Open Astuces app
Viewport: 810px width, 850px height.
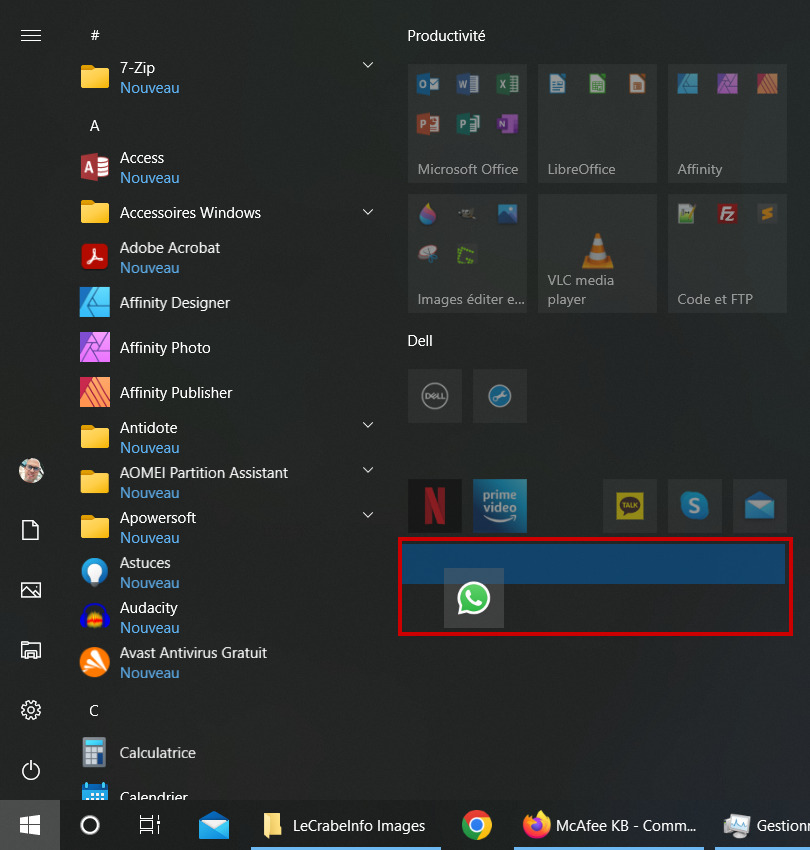[x=228, y=572]
